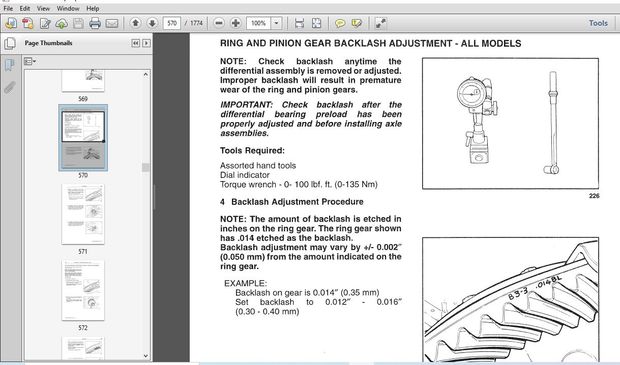
Task: Click the 'Tools Required:' heading text
Action: click(252, 151)
